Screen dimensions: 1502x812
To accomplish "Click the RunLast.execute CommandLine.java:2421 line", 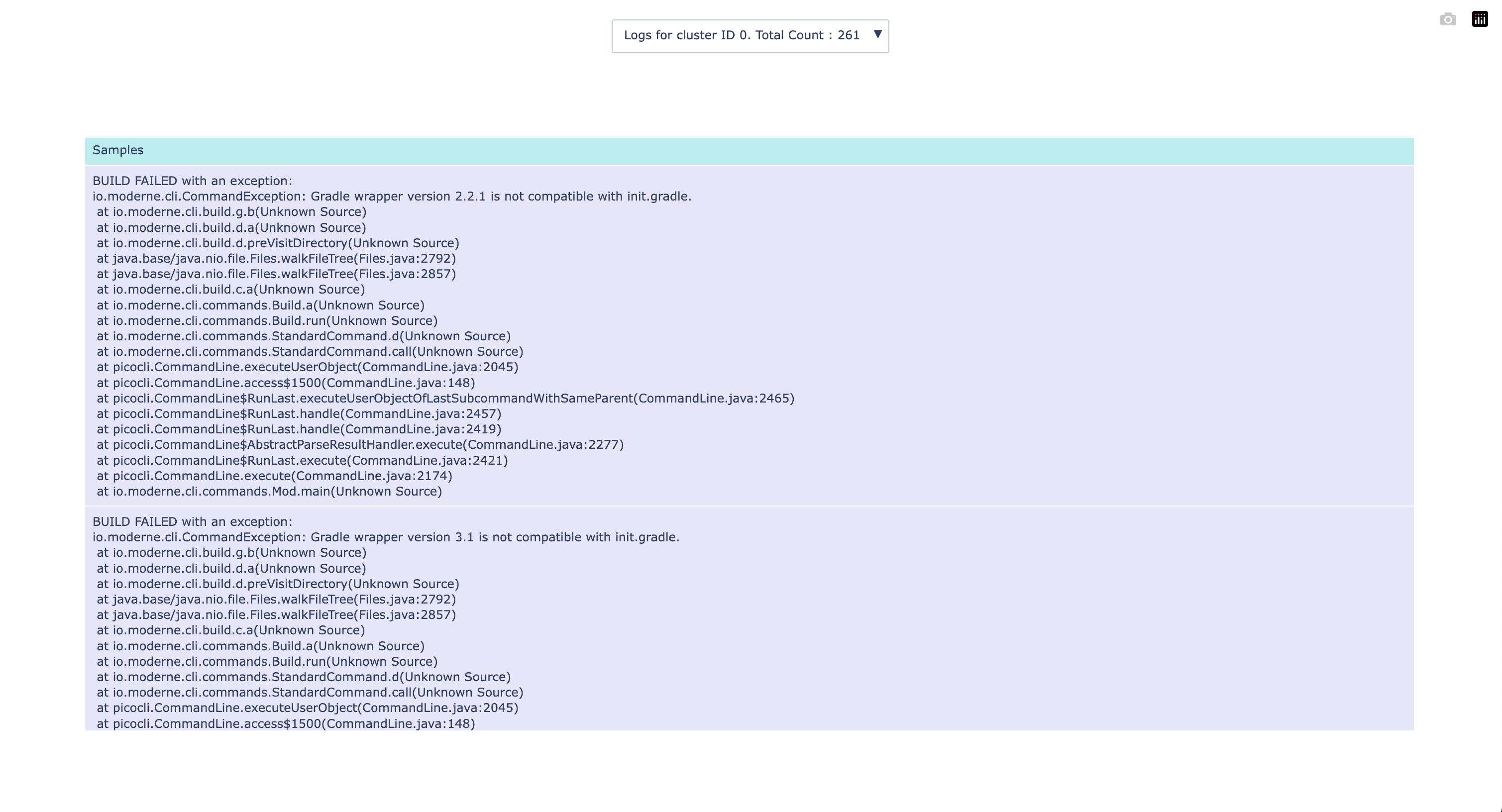I will 302,461.
